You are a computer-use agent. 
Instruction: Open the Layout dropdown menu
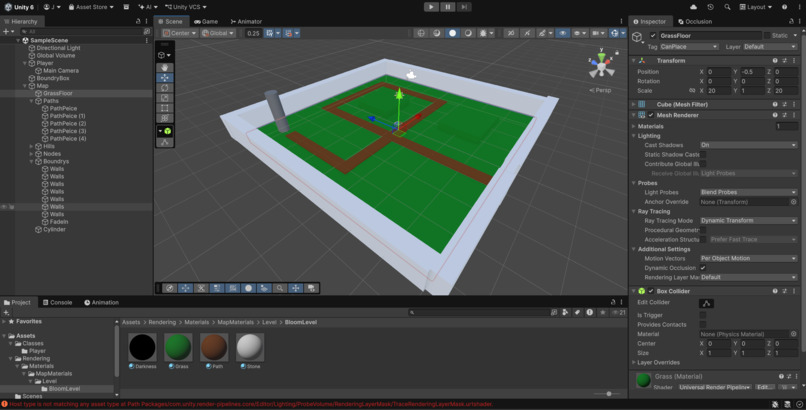click(x=756, y=7)
